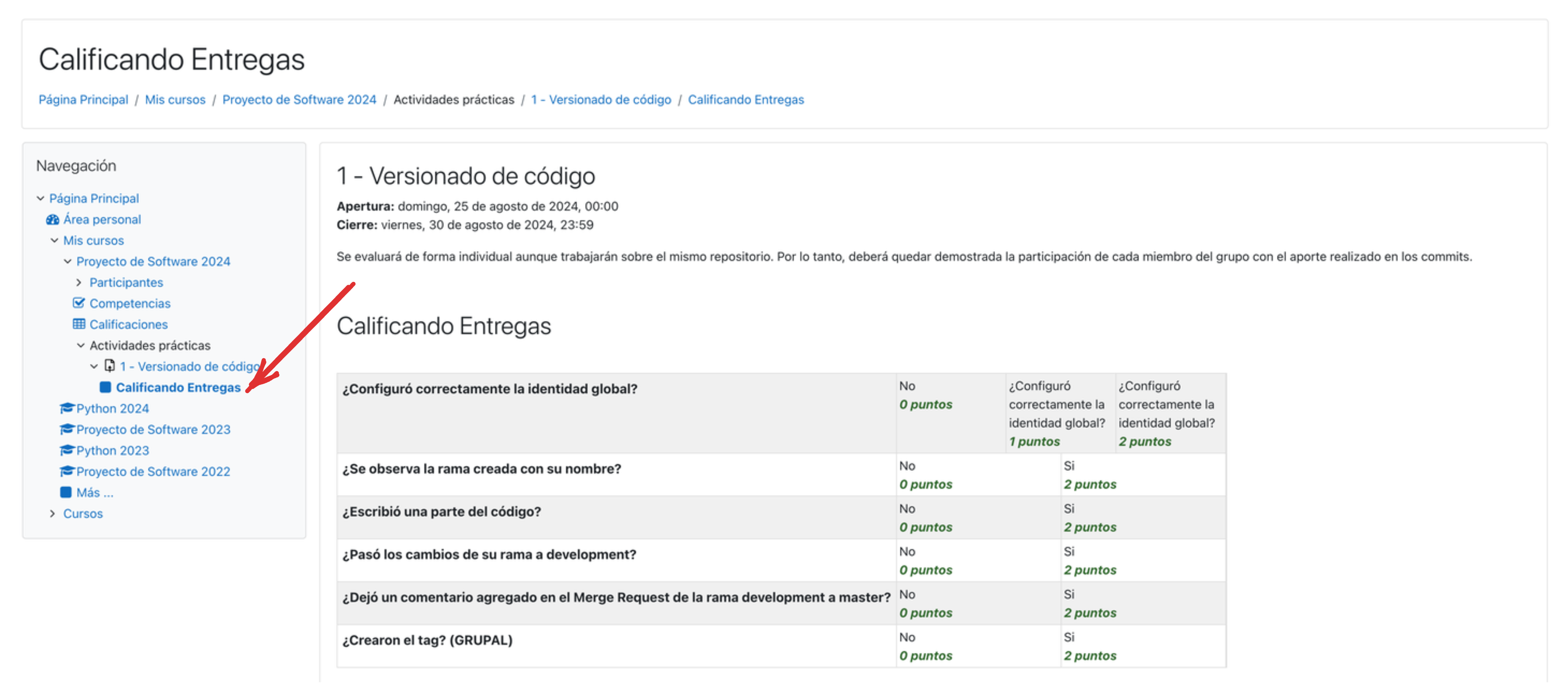The width and height of the screenshot is (1568, 693).
Task: Collapse the Página Principal tree node chevron
Action: click(x=40, y=198)
